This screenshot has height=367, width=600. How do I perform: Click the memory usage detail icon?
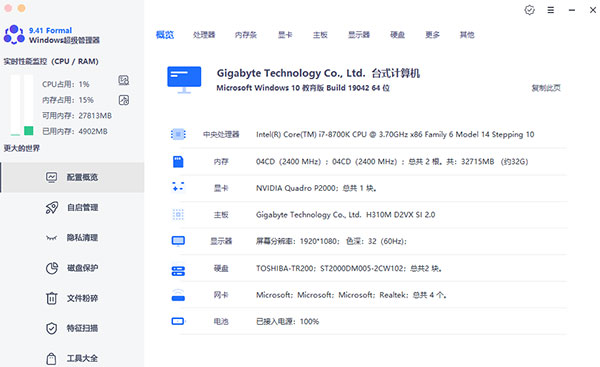[124, 100]
